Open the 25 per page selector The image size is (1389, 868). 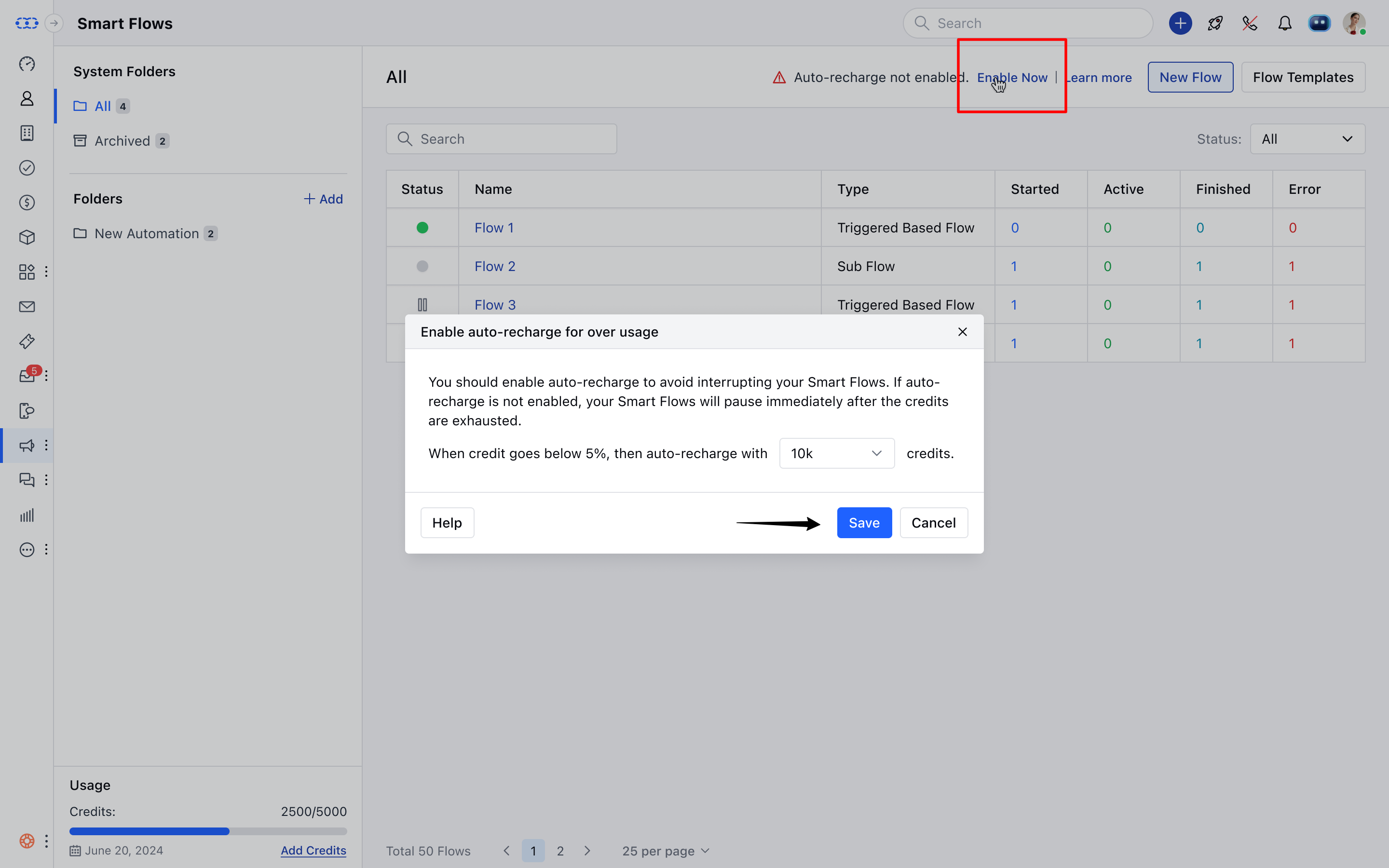(x=666, y=851)
